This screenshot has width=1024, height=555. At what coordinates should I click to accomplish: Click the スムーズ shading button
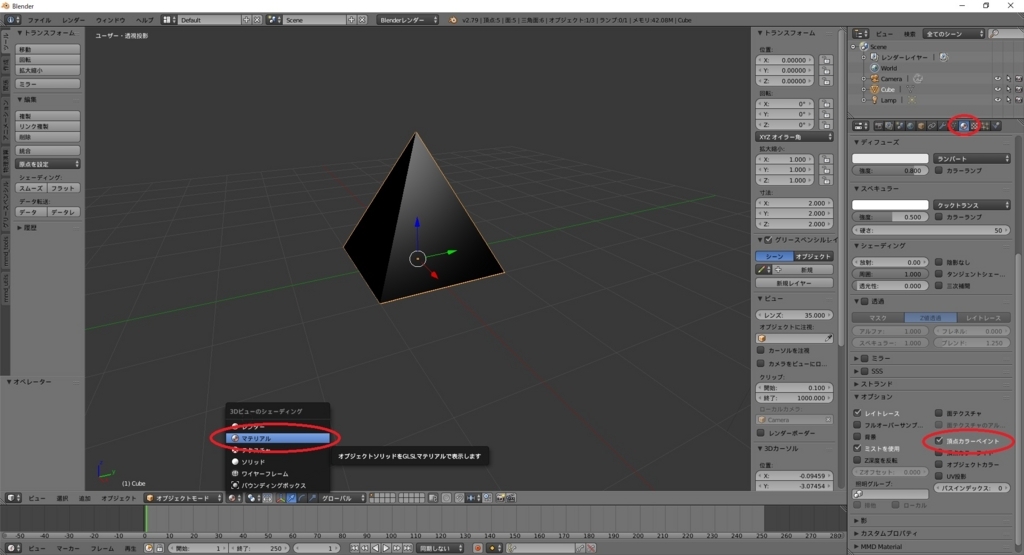click(x=31, y=188)
